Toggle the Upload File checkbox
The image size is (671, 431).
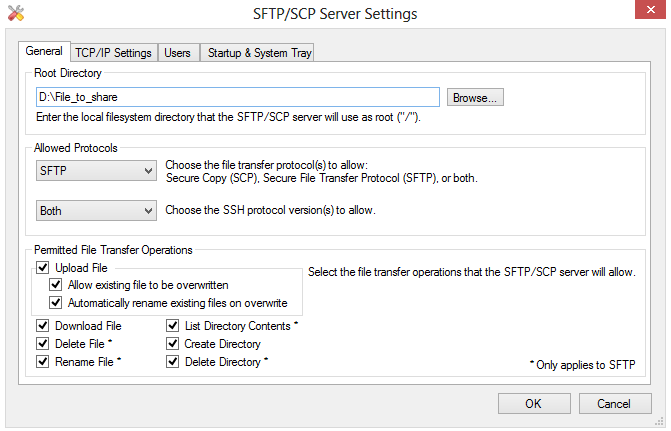tap(42, 268)
